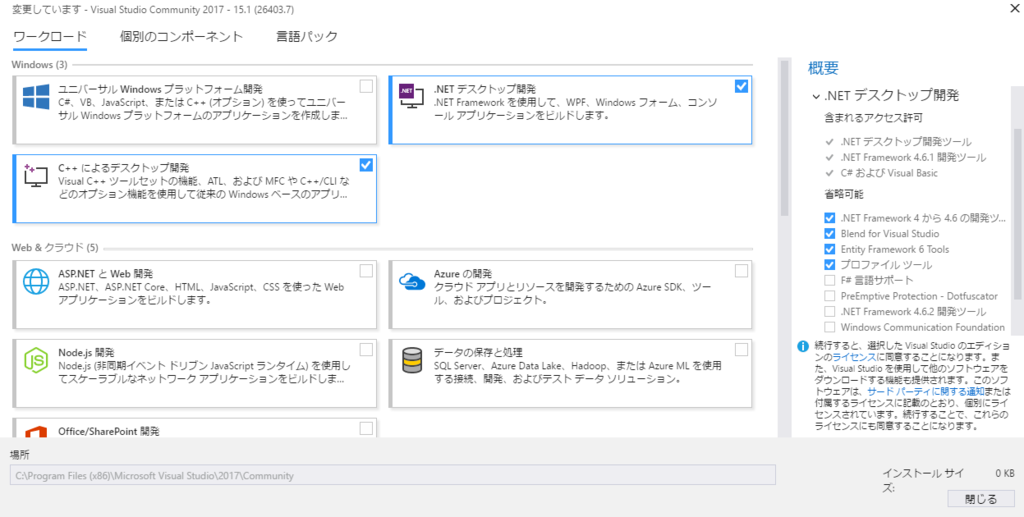
Task: Click the C++ desktop development monitor icon
Action: pyautogui.click(x=36, y=176)
